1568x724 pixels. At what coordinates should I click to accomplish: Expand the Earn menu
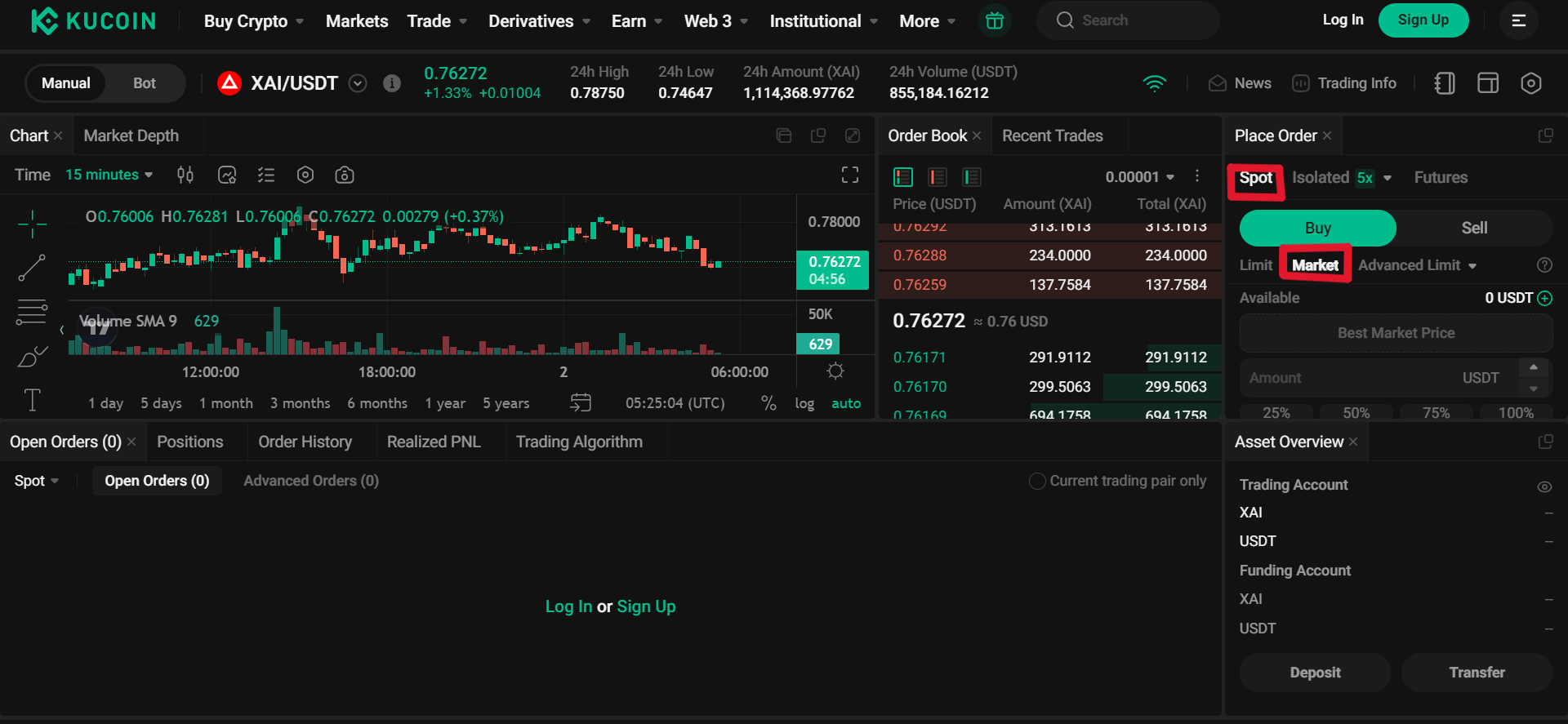click(637, 21)
